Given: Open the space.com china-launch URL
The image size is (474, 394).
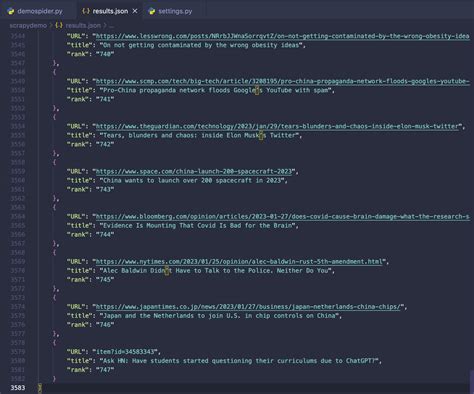Looking at the screenshot, I should pyautogui.click(x=194, y=171).
